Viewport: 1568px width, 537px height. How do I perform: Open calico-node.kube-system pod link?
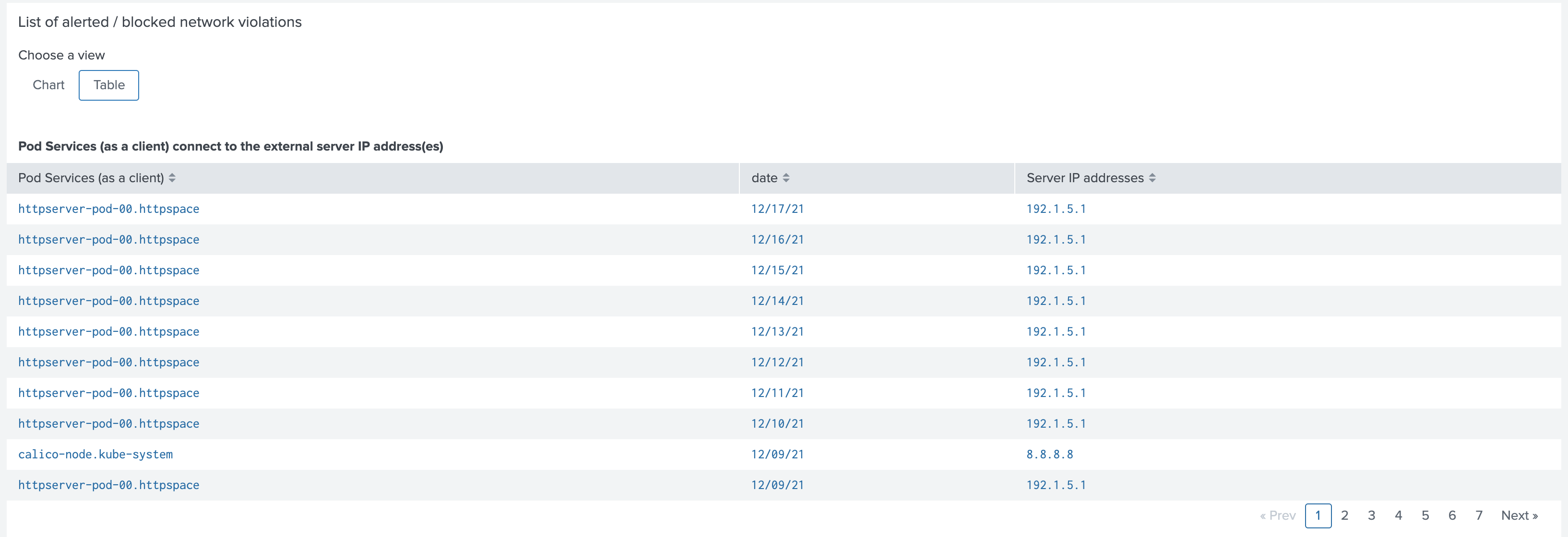point(95,454)
